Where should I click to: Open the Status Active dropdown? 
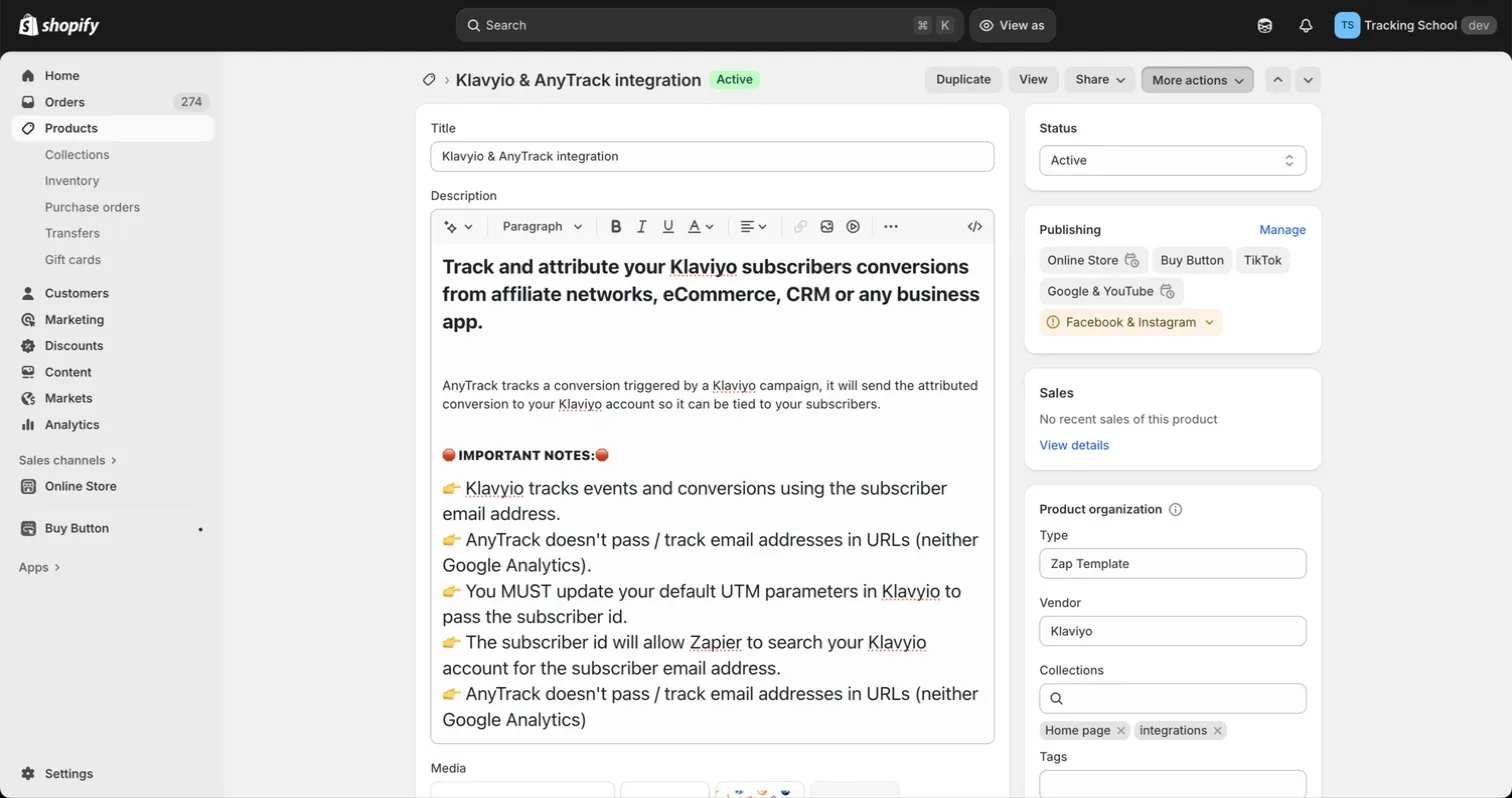coord(1172,160)
